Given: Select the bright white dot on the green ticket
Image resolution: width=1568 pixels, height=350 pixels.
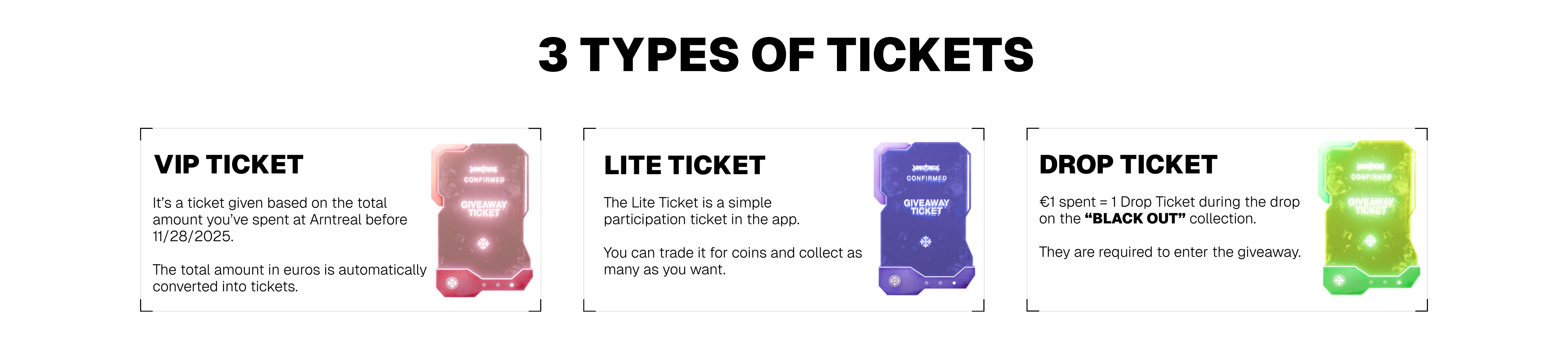Looking at the screenshot, I should 1399,282.
